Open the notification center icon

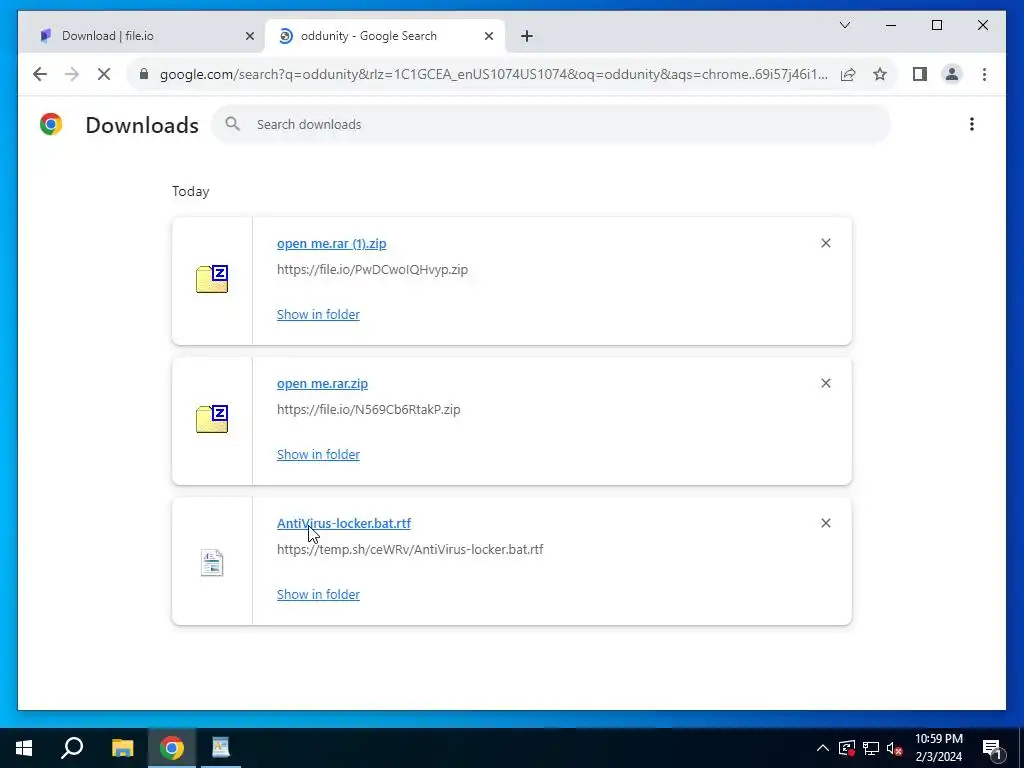(992, 748)
